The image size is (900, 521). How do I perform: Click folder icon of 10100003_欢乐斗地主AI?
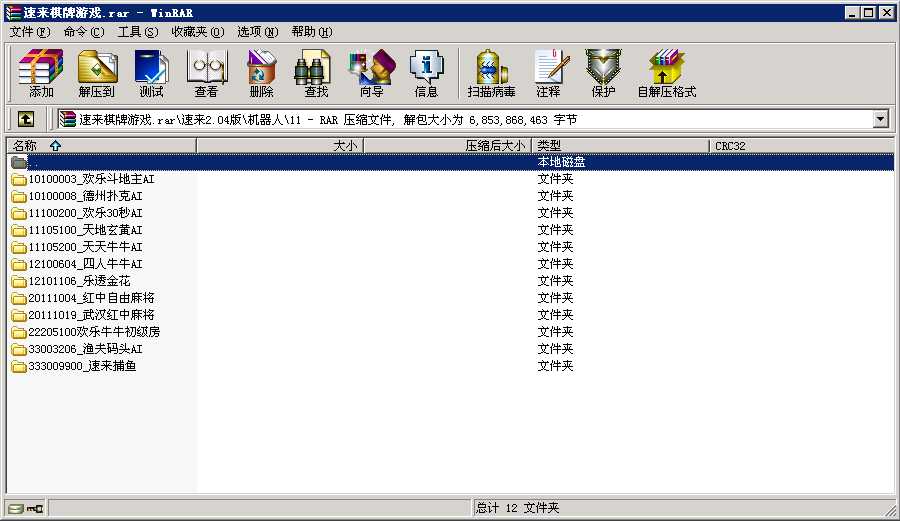pos(19,179)
